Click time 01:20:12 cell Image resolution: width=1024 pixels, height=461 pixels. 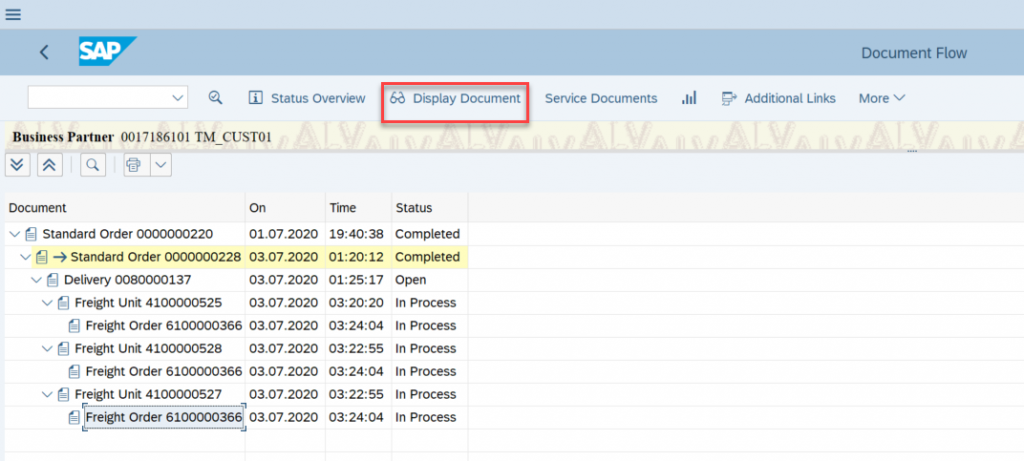(x=356, y=257)
